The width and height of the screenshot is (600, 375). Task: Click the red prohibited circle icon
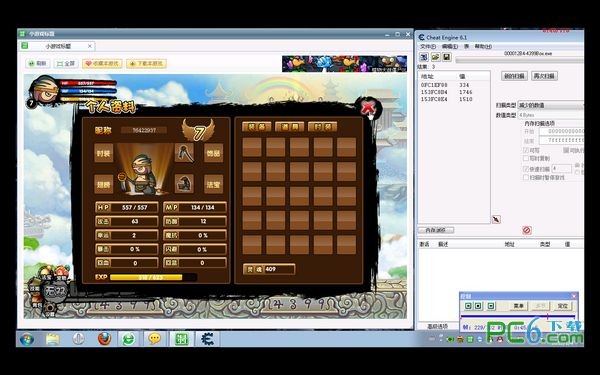(x=527, y=230)
